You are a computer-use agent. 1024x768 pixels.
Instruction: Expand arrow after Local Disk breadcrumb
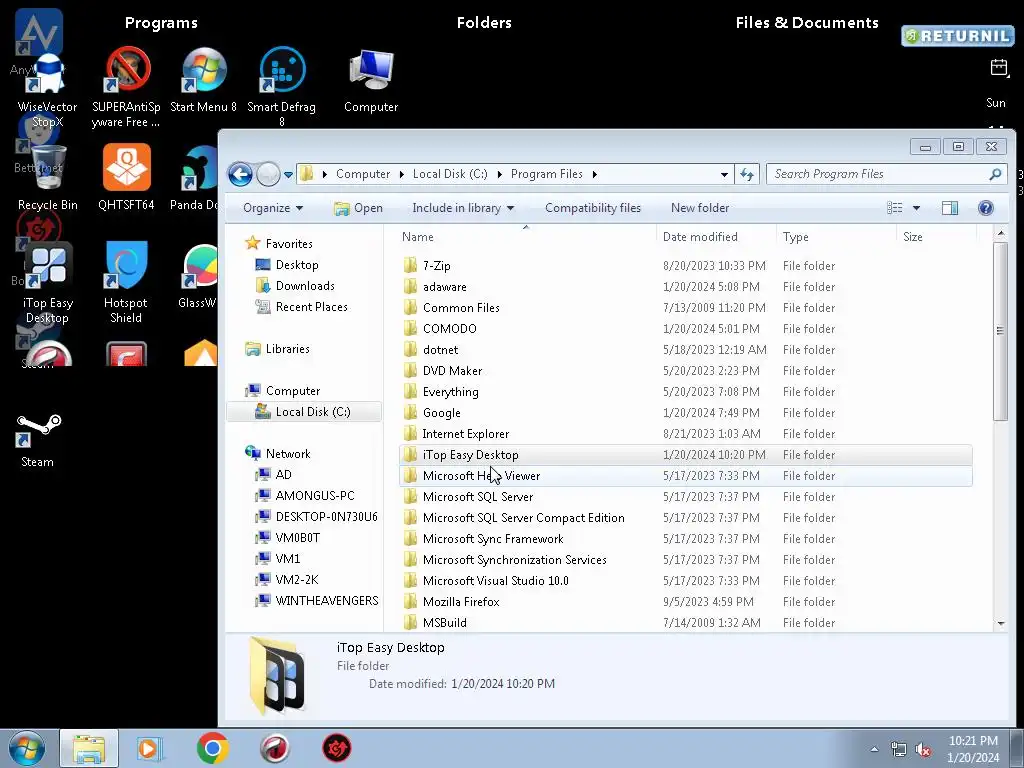(x=500, y=174)
